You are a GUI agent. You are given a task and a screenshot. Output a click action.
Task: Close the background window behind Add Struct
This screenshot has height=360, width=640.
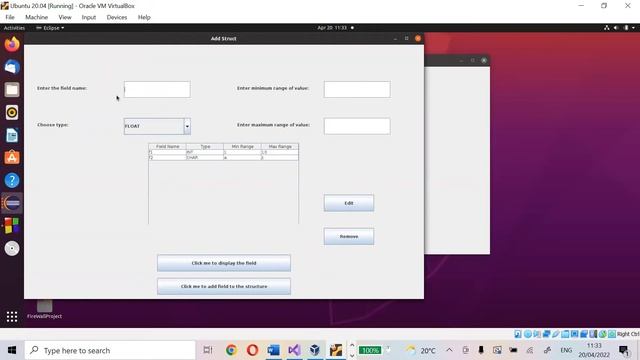point(484,60)
